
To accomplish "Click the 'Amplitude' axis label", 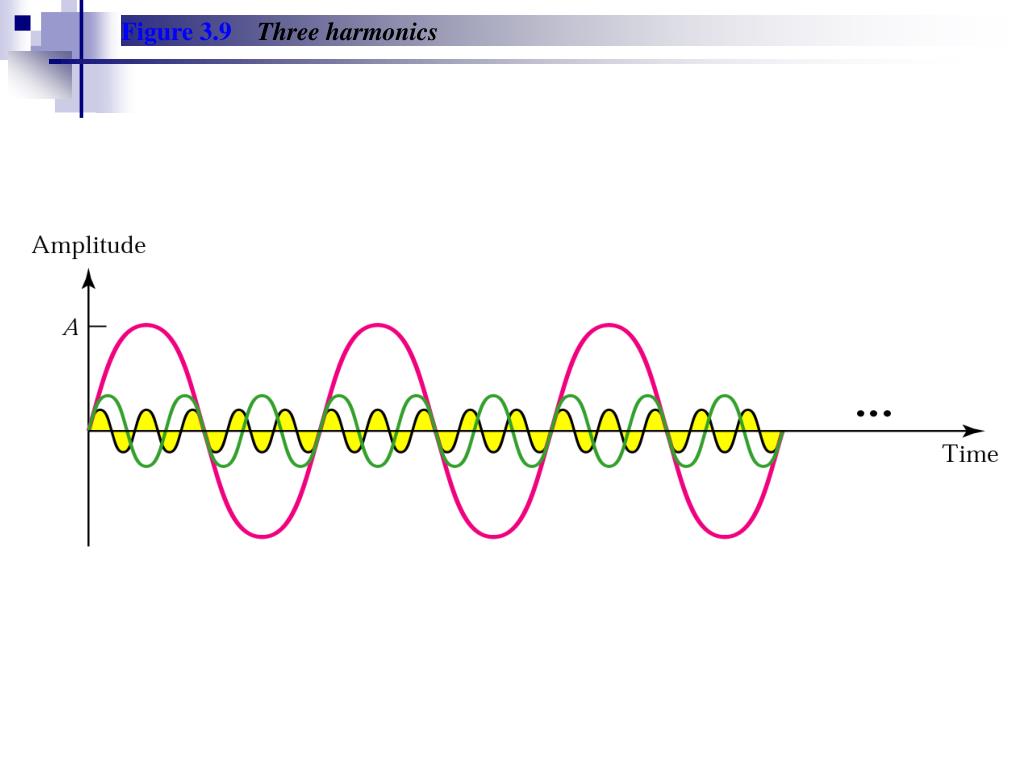I will (x=89, y=245).
